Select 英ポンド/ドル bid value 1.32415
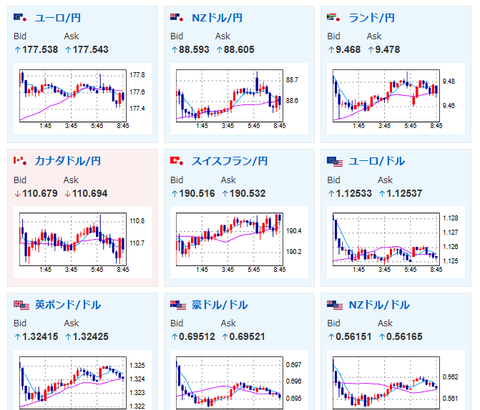 pyautogui.click(x=40, y=337)
